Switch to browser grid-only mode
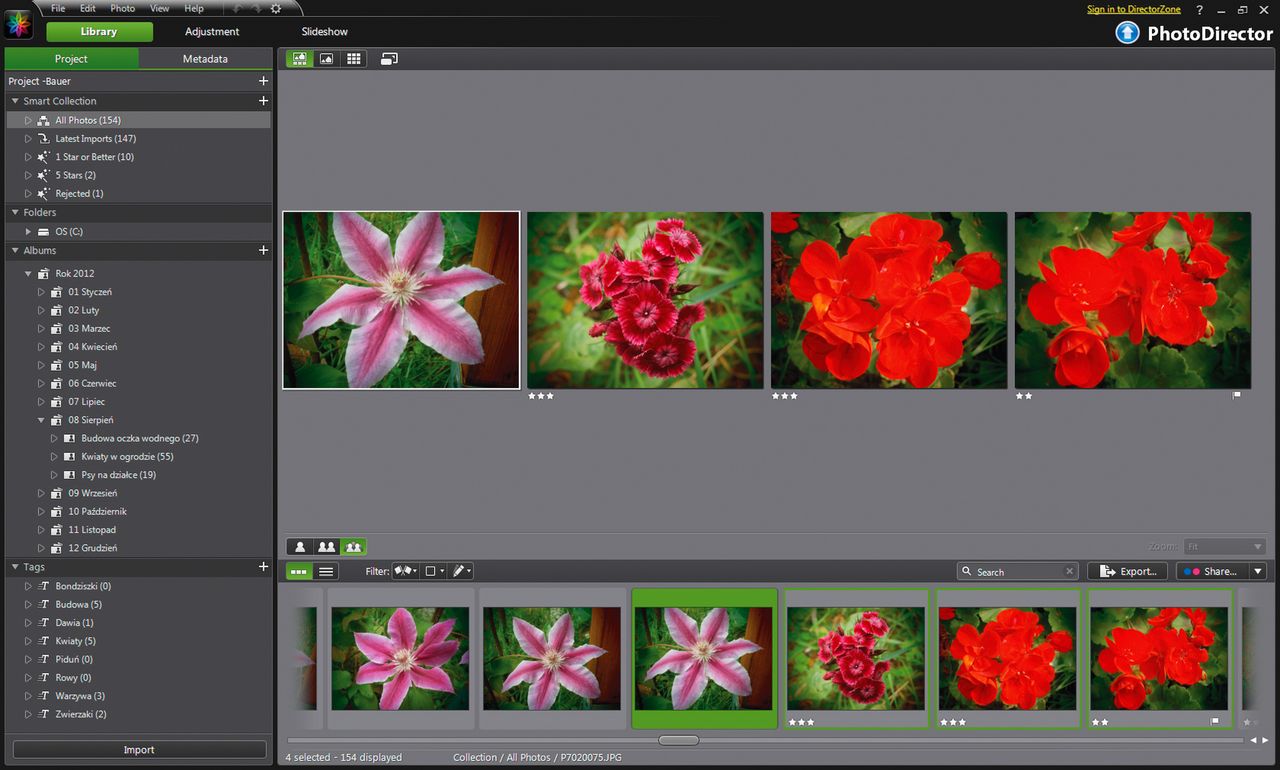The width and height of the screenshot is (1280, 770). point(353,59)
